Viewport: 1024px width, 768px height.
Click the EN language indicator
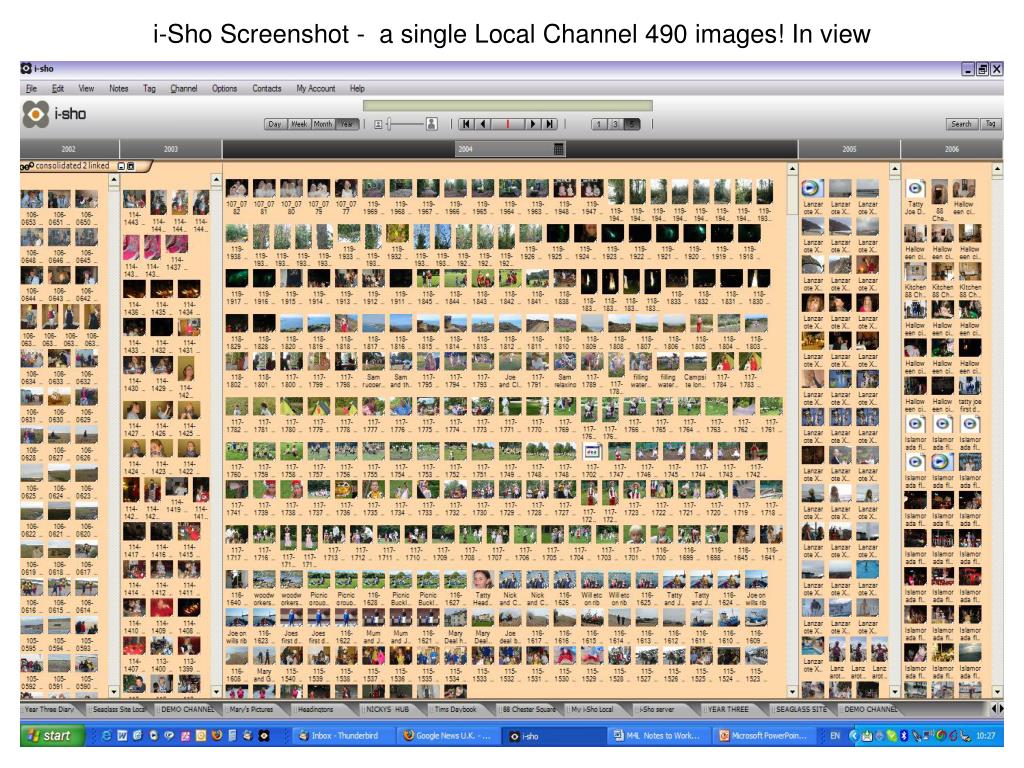[835, 736]
